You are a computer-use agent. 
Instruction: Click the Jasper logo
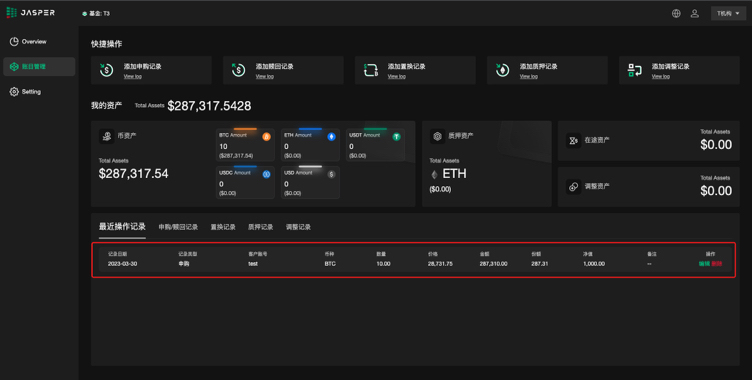coord(31,13)
